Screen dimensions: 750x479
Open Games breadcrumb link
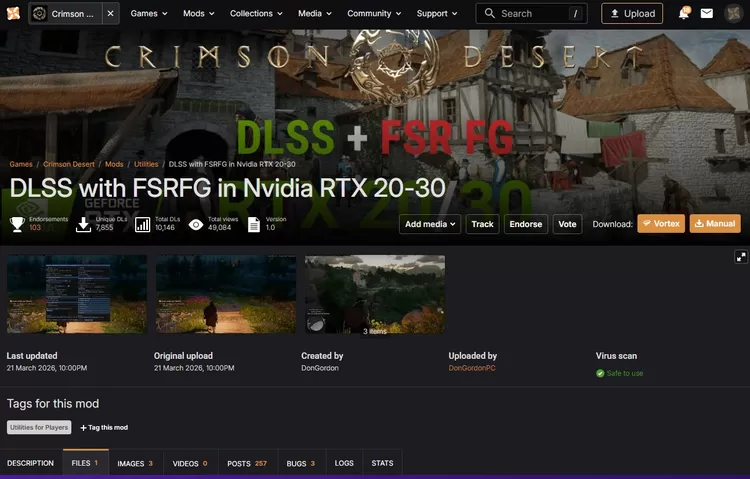(21, 164)
